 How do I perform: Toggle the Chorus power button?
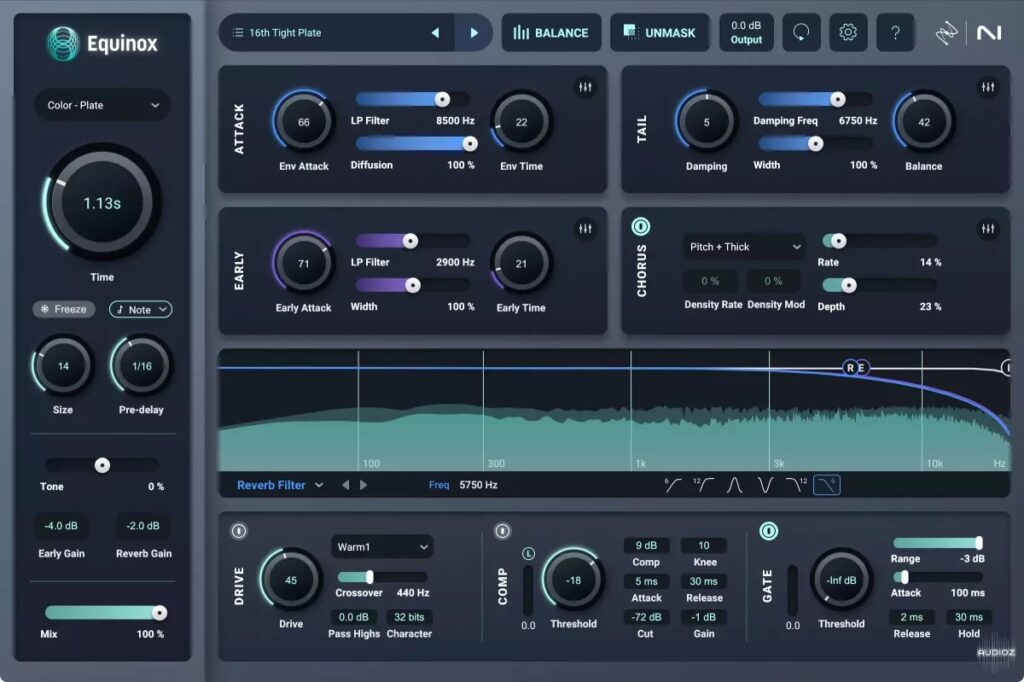click(x=641, y=227)
